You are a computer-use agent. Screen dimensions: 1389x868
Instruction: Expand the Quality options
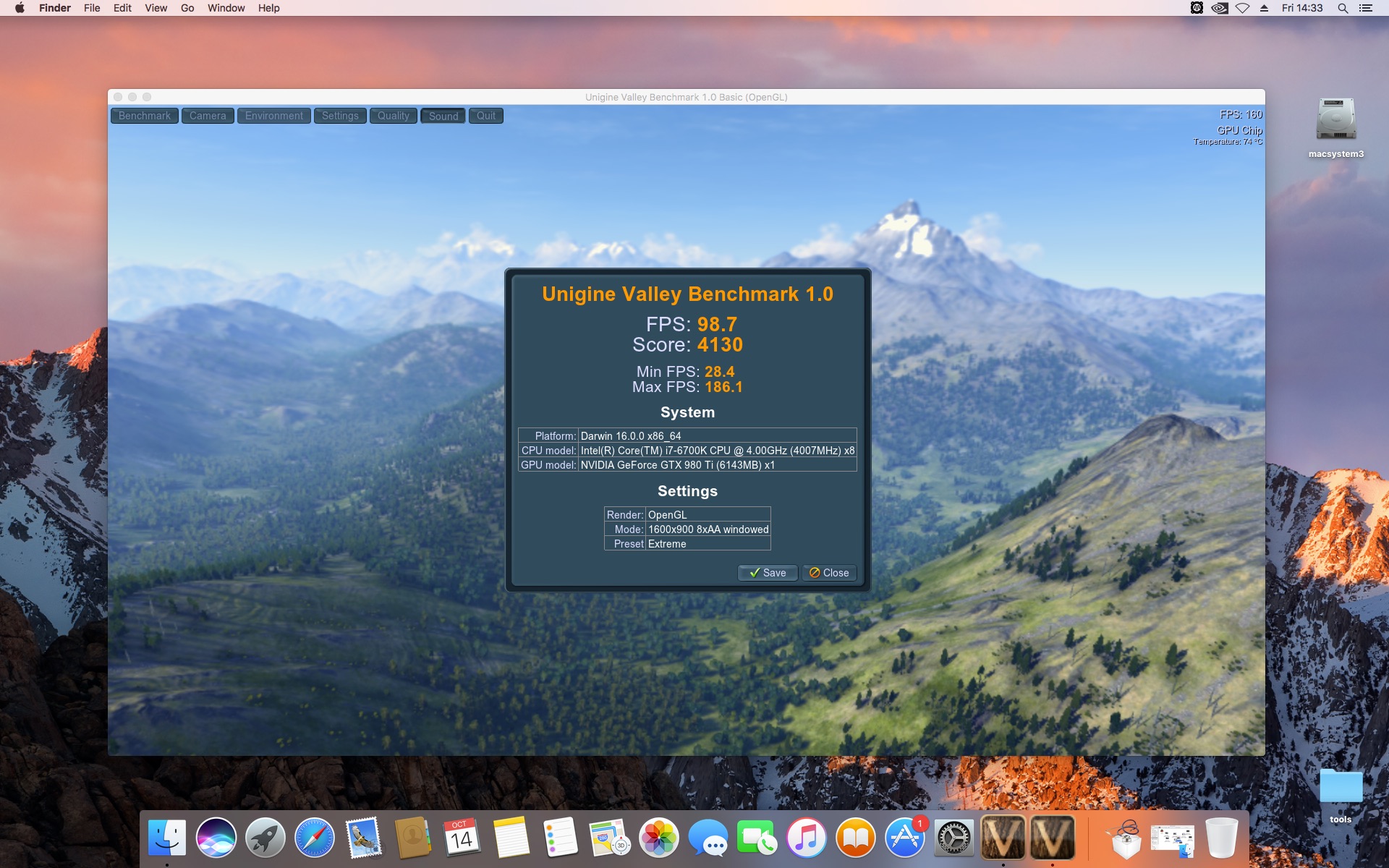[393, 116]
